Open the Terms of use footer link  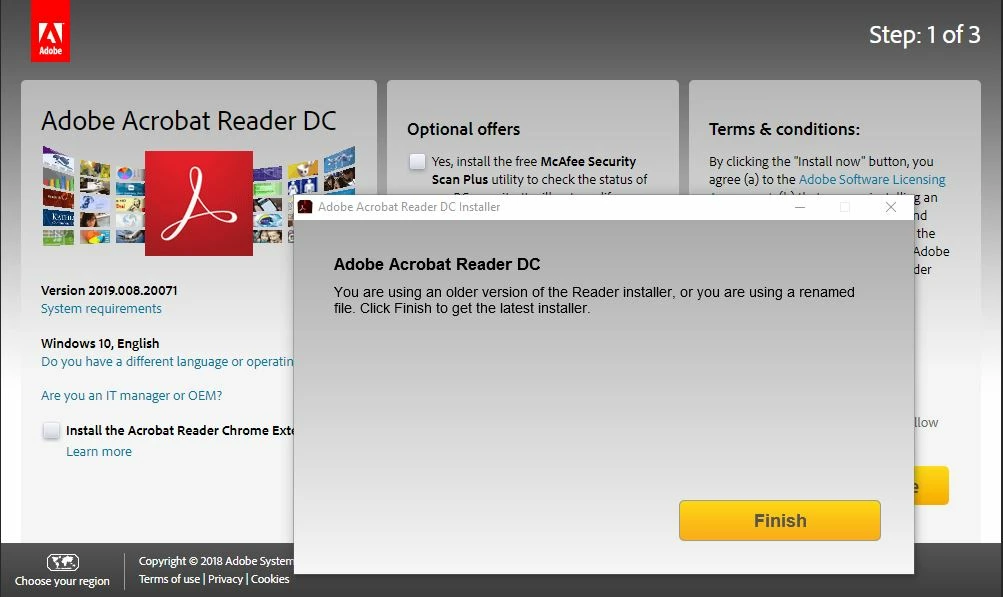point(169,579)
